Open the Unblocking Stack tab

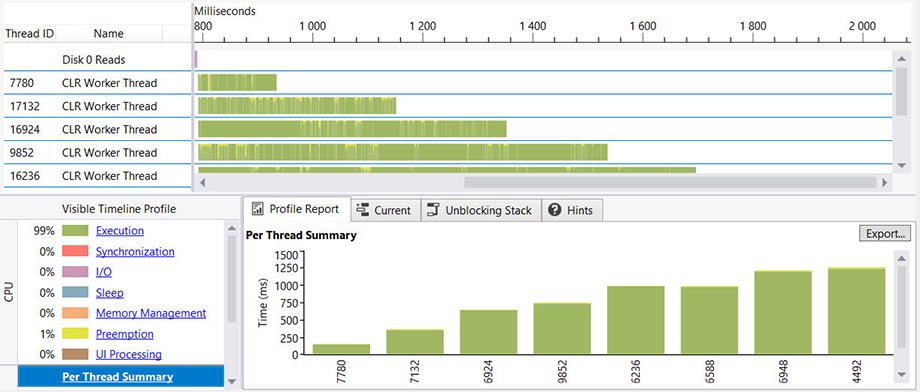click(x=481, y=210)
